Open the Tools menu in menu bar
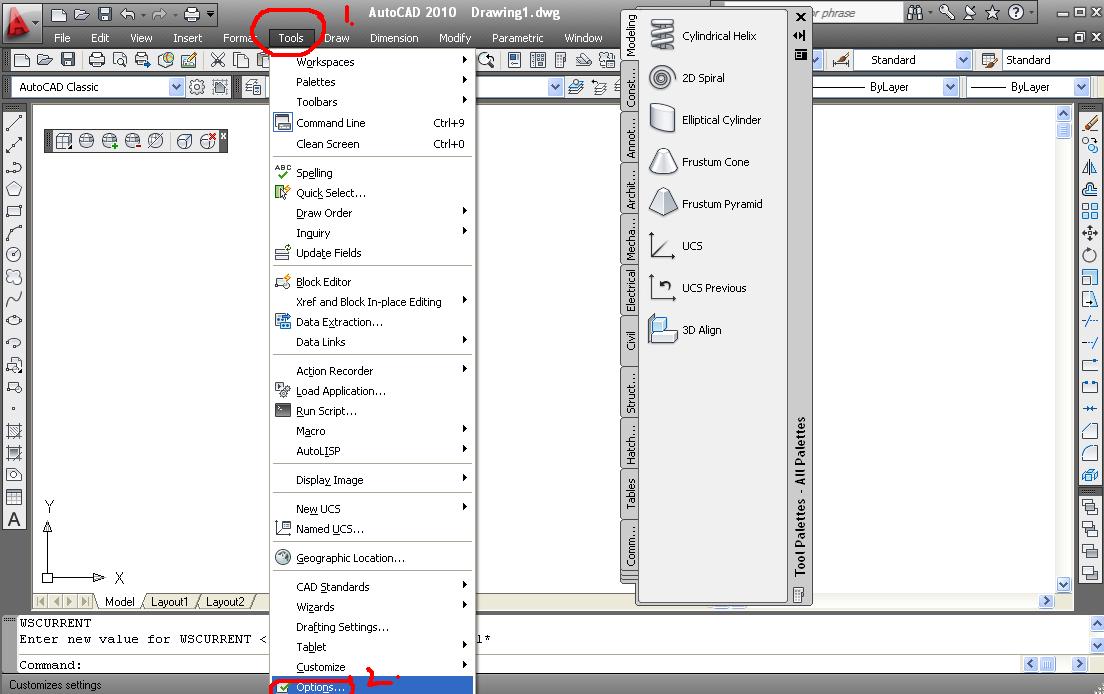This screenshot has height=694, width=1104. click(291, 38)
